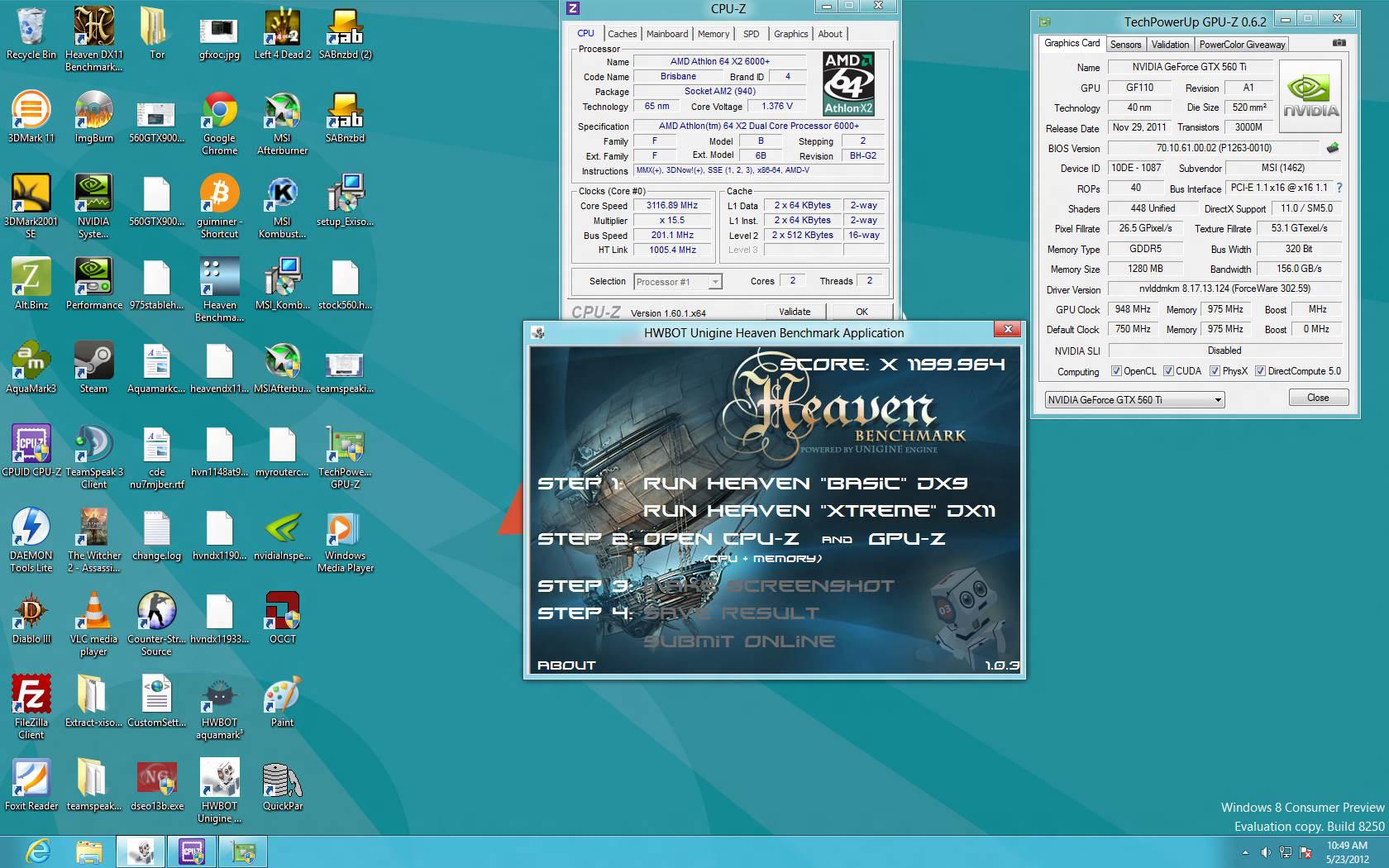Open Alt.Binz desktop shortcut
Image resolution: width=1389 pixels, height=868 pixels.
(31, 284)
